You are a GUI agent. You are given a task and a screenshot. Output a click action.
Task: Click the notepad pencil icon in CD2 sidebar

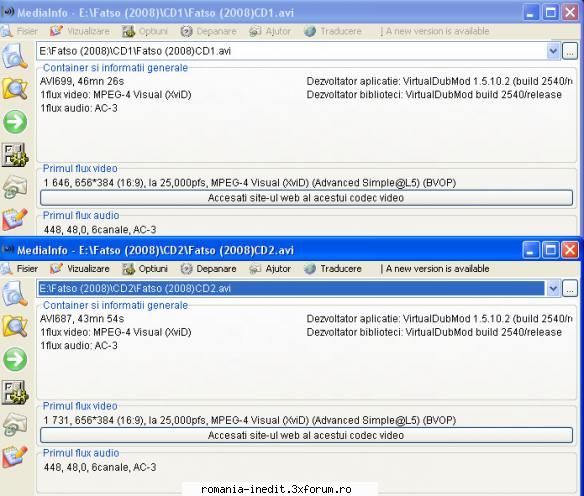15,457
